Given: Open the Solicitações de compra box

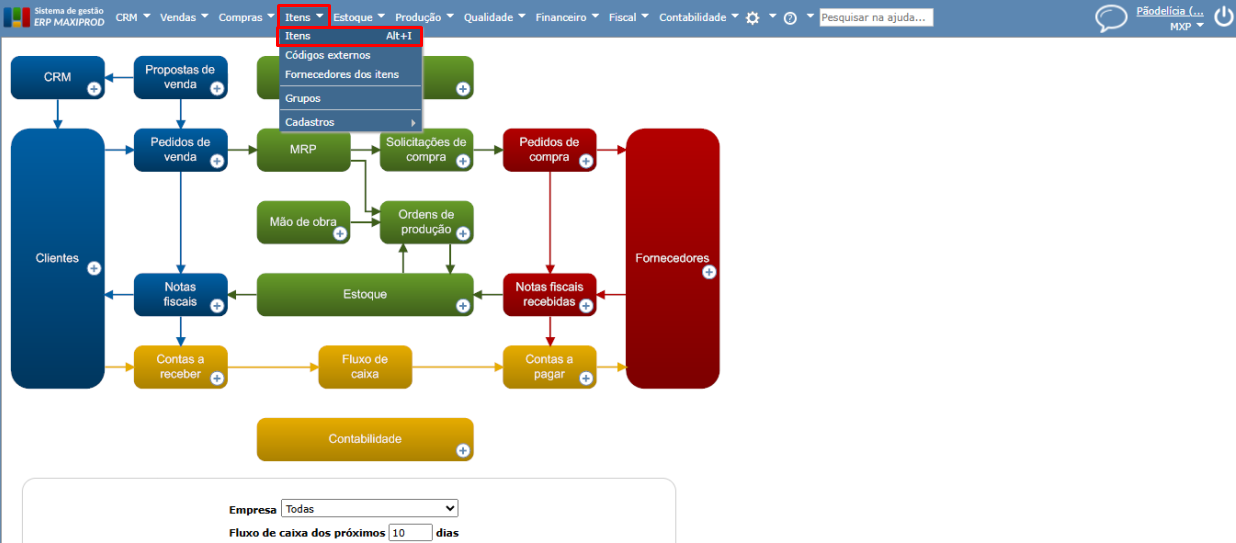Looking at the screenshot, I should coord(427,150).
